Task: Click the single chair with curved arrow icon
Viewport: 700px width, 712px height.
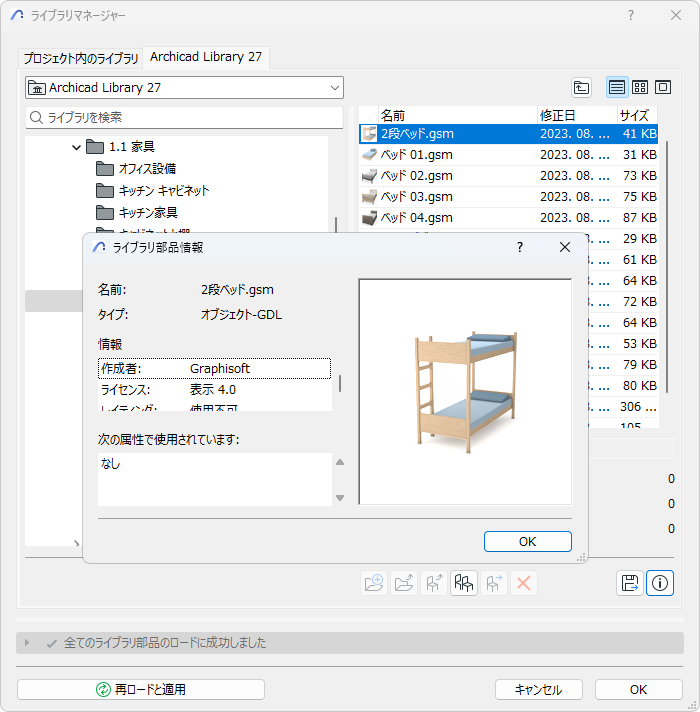Action: [434, 583]
